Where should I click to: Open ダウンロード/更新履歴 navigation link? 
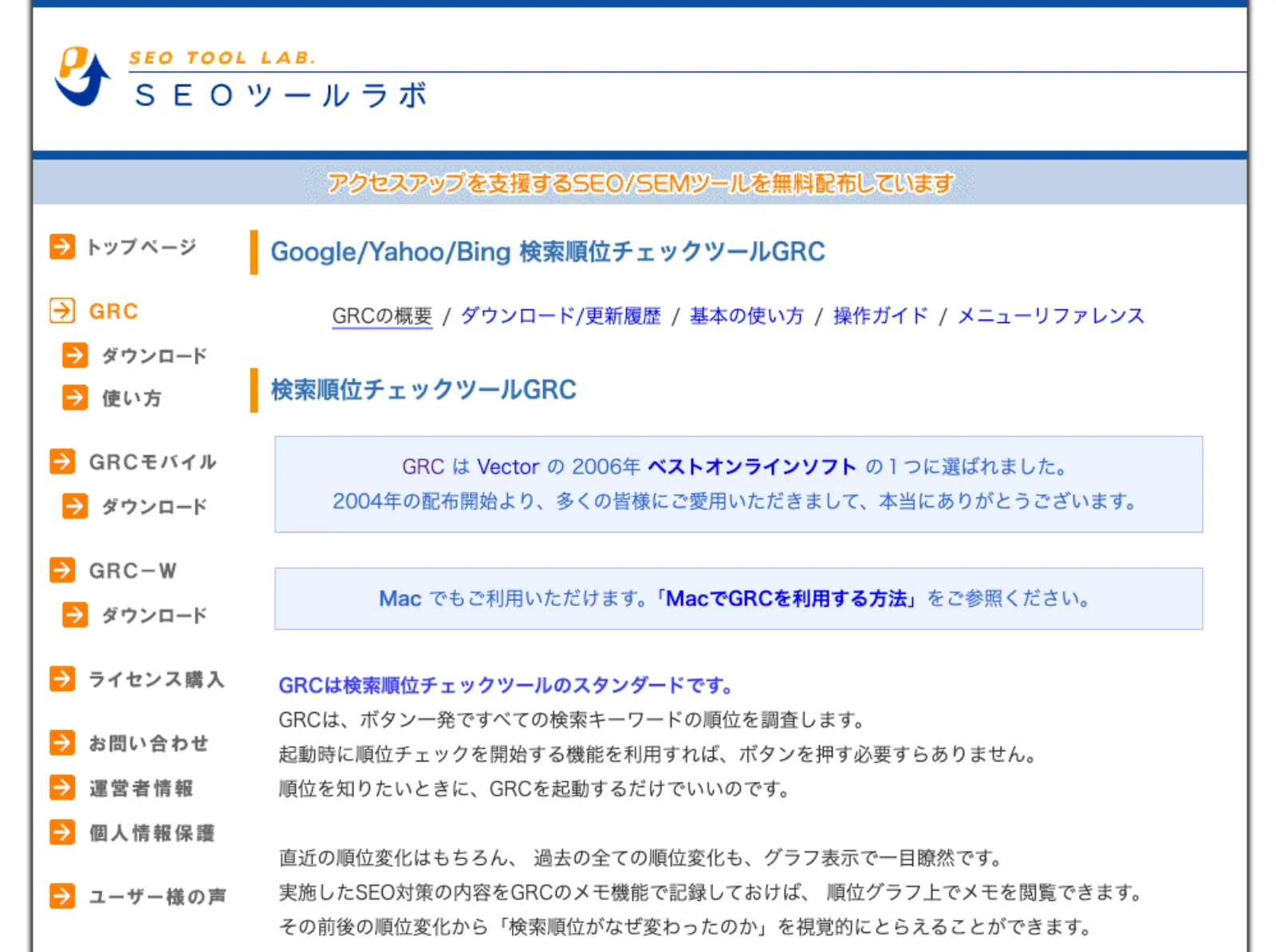[x=561, y=316]
